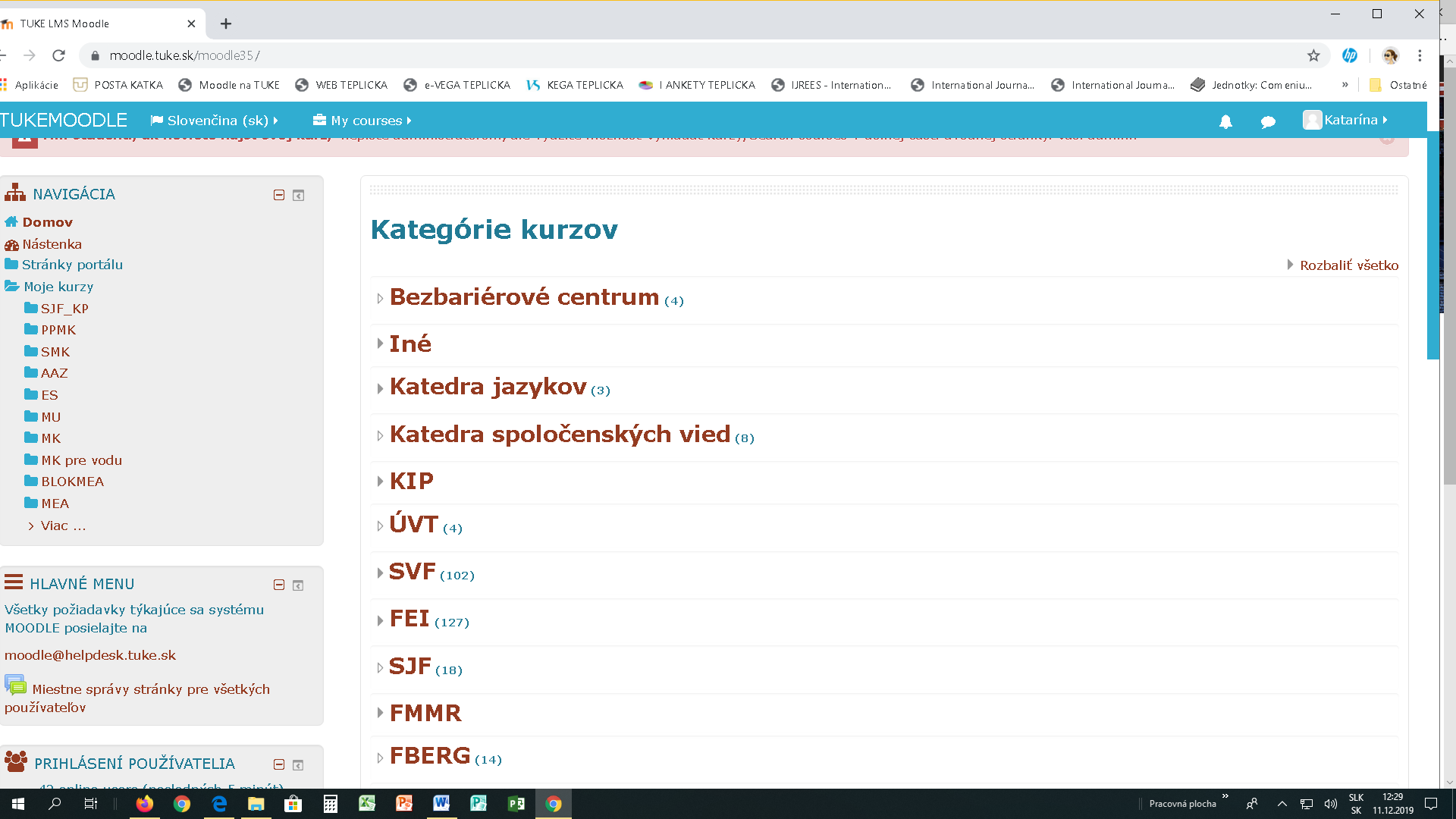Go to Domov in navigation

(x=47, y=222)
